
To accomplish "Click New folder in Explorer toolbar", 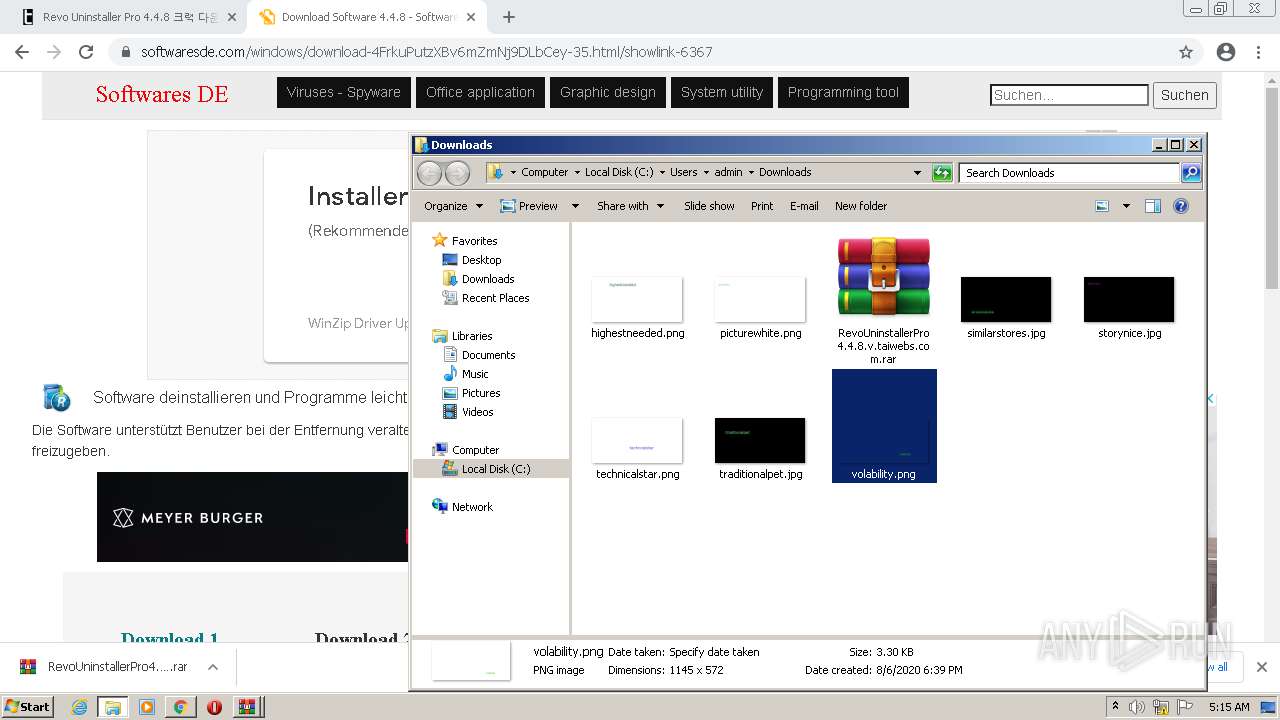I will pos(861,206).
